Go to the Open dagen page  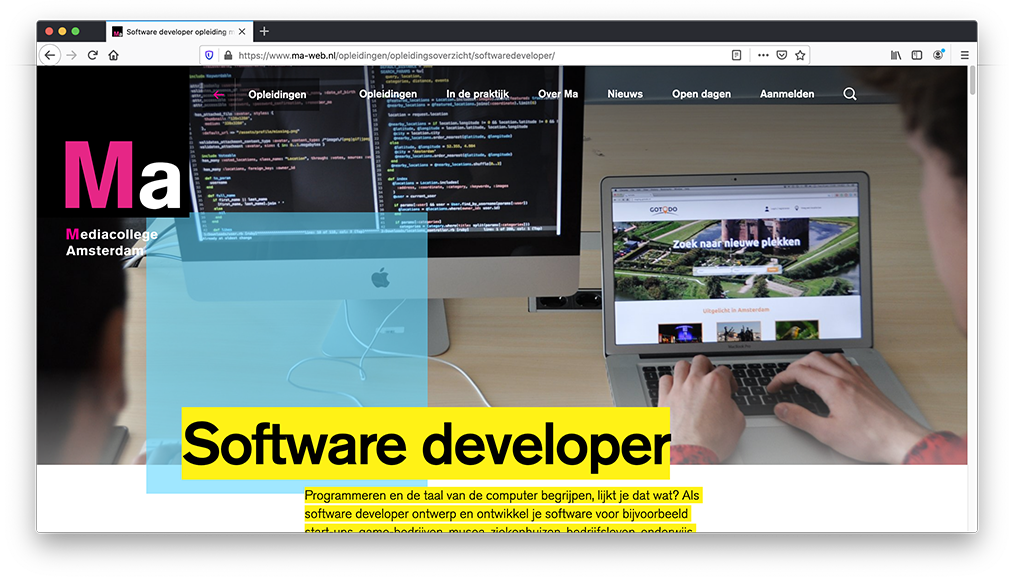point(701,94)
